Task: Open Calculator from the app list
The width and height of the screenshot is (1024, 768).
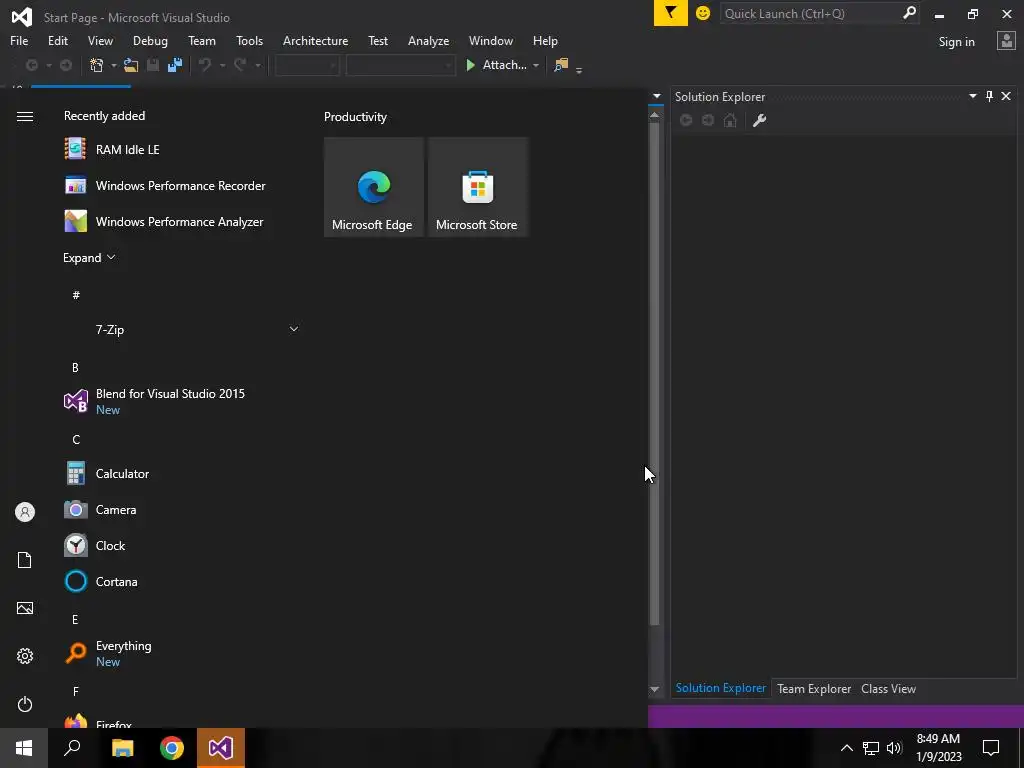Action: (x=182, y=473)
